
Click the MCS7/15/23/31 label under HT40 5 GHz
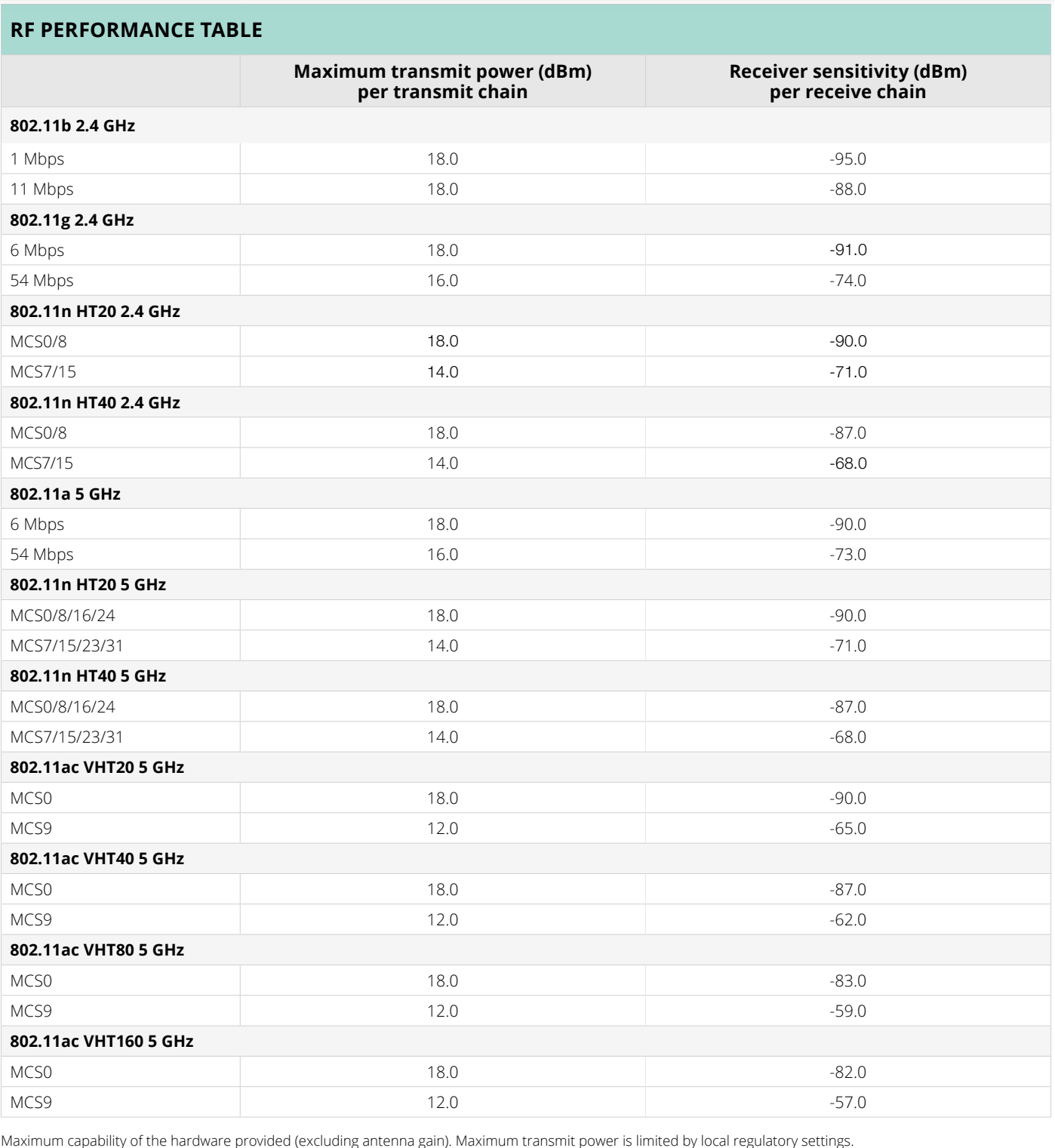[66, 737]
